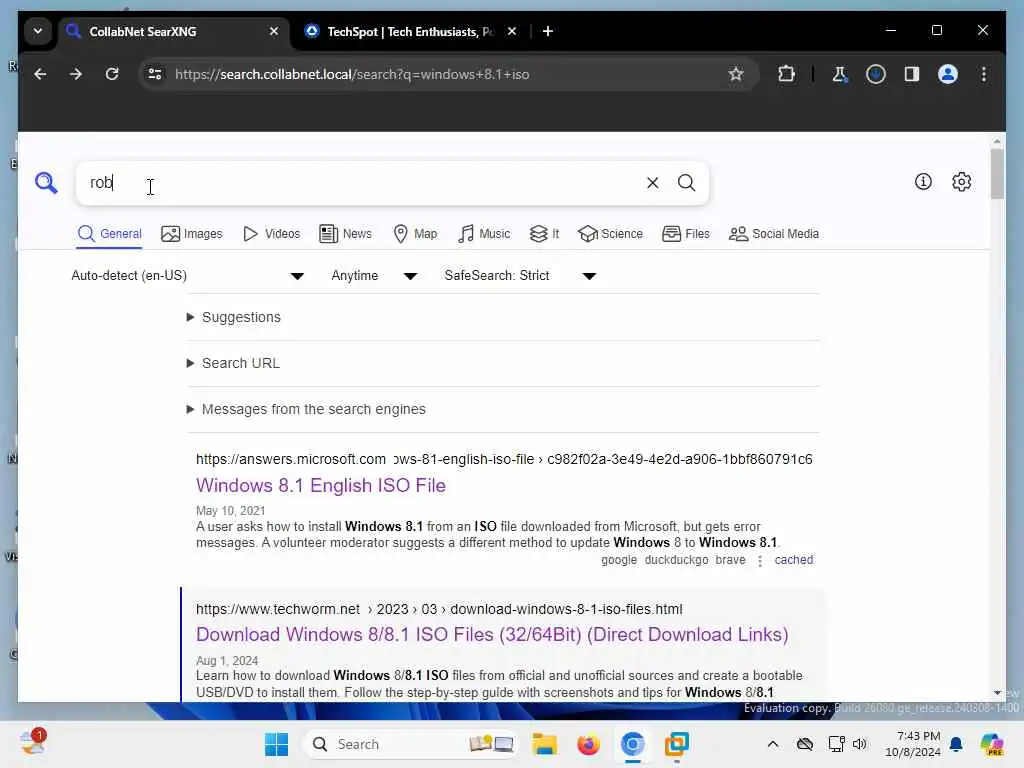Click the taskbar Search box
The image size is (1024, 768).
(411, 744)
